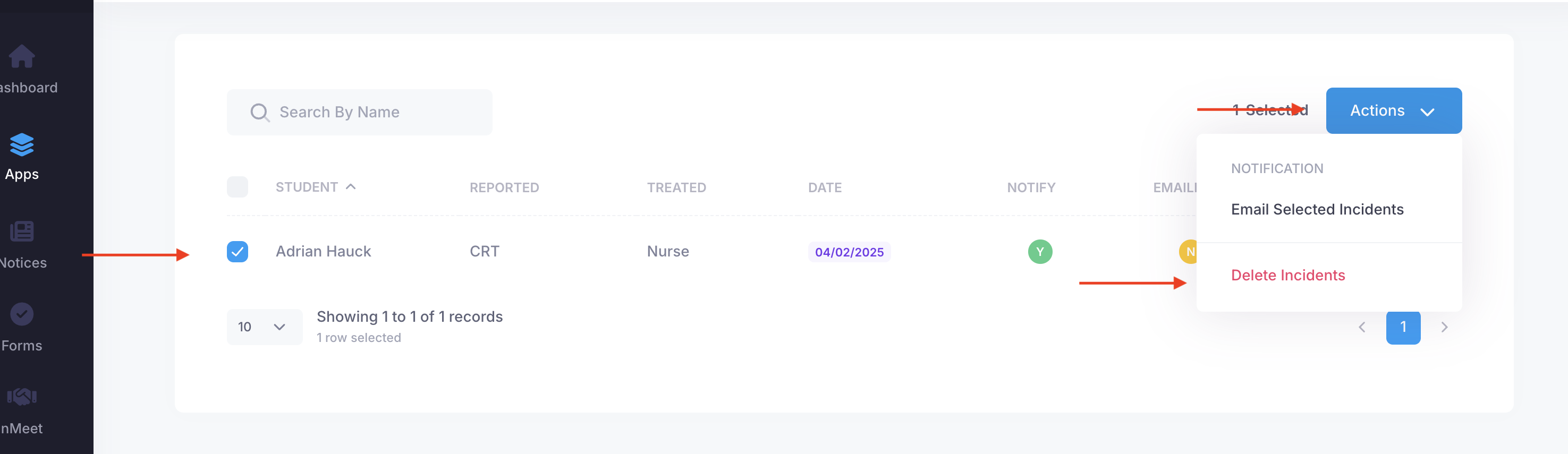Toggle the select-all header checkbox
Viewport: 1568px width, 454px height.
(238, 187)
